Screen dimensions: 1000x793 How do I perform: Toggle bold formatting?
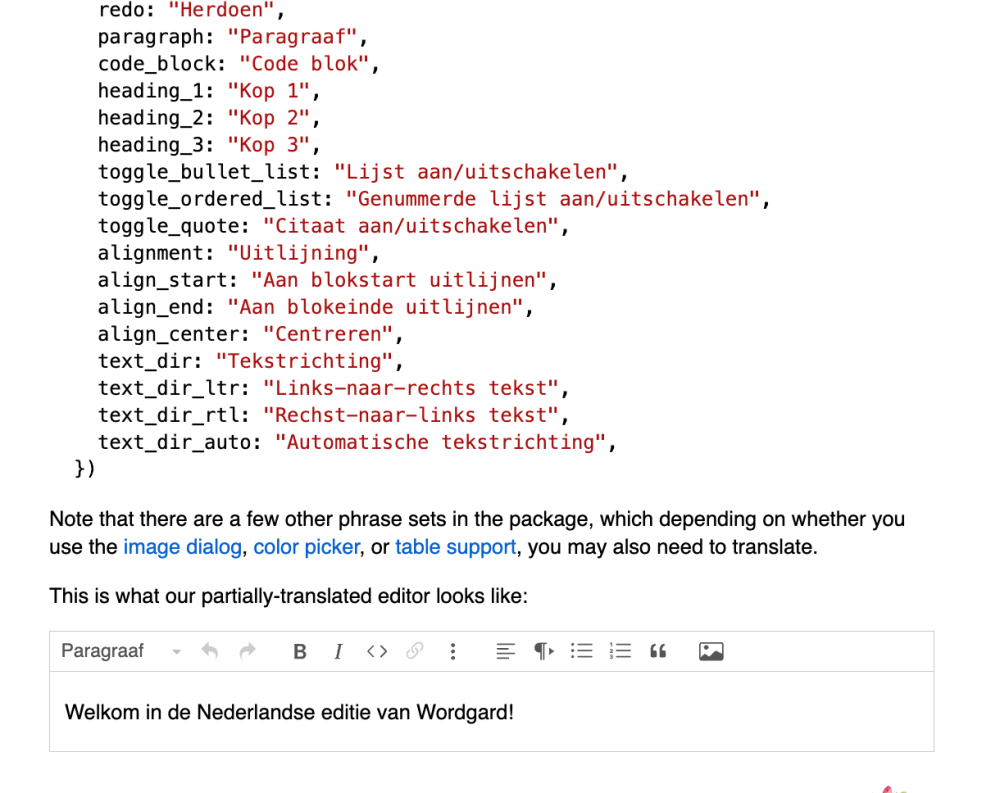tap(300, 651)
